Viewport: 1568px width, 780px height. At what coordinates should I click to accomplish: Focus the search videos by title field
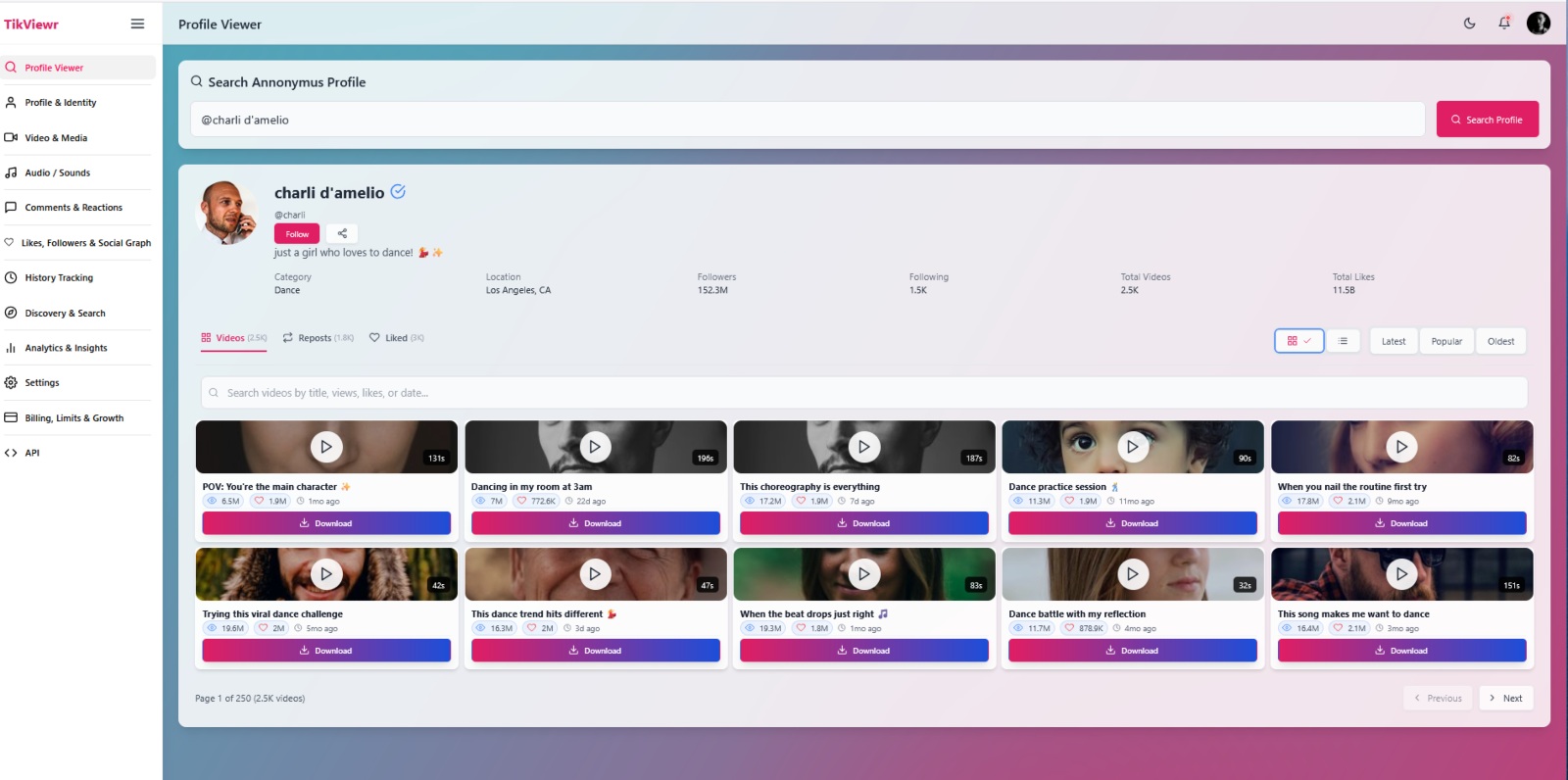coord(864,393)
